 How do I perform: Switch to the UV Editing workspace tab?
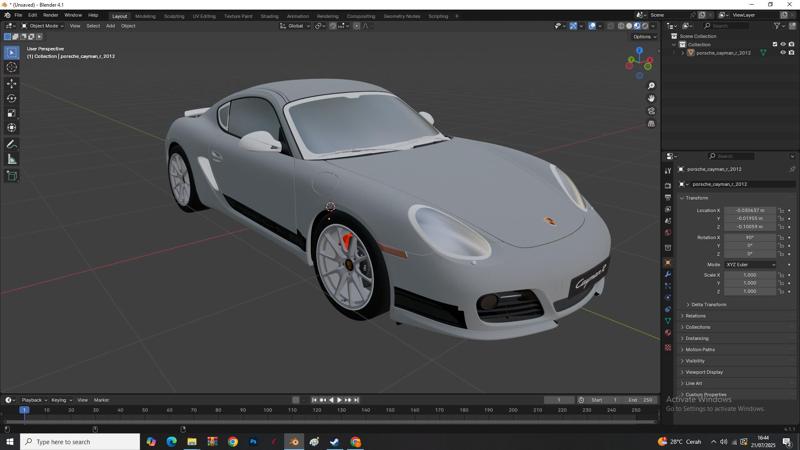tap(204, 16)
